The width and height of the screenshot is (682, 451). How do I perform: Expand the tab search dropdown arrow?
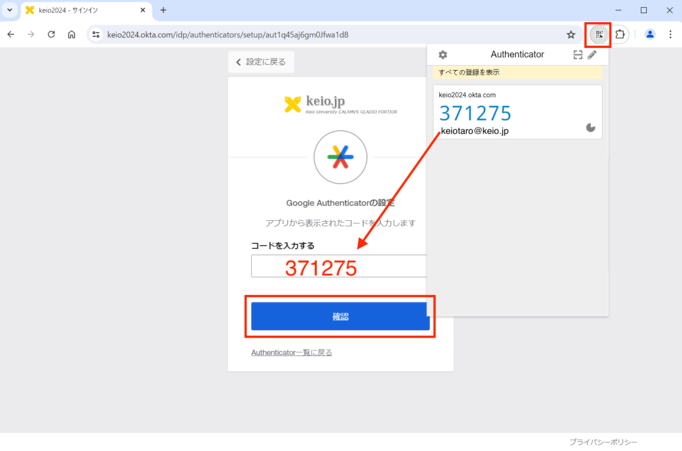9,10
